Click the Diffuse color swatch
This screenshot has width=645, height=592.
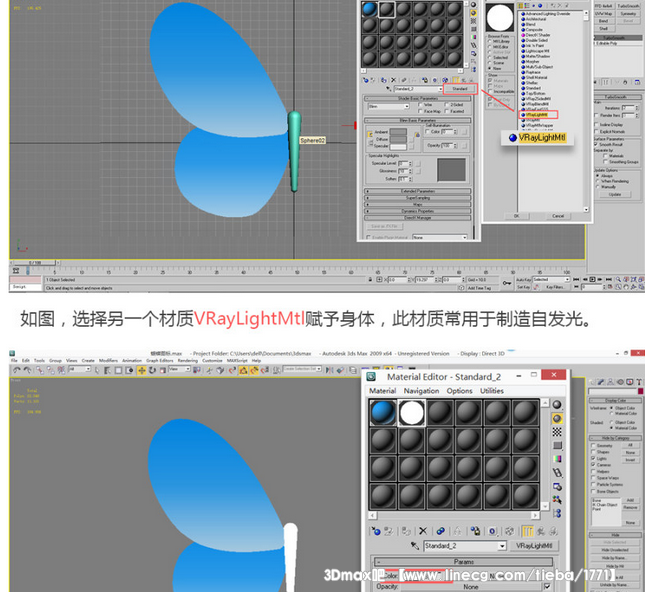398,139
